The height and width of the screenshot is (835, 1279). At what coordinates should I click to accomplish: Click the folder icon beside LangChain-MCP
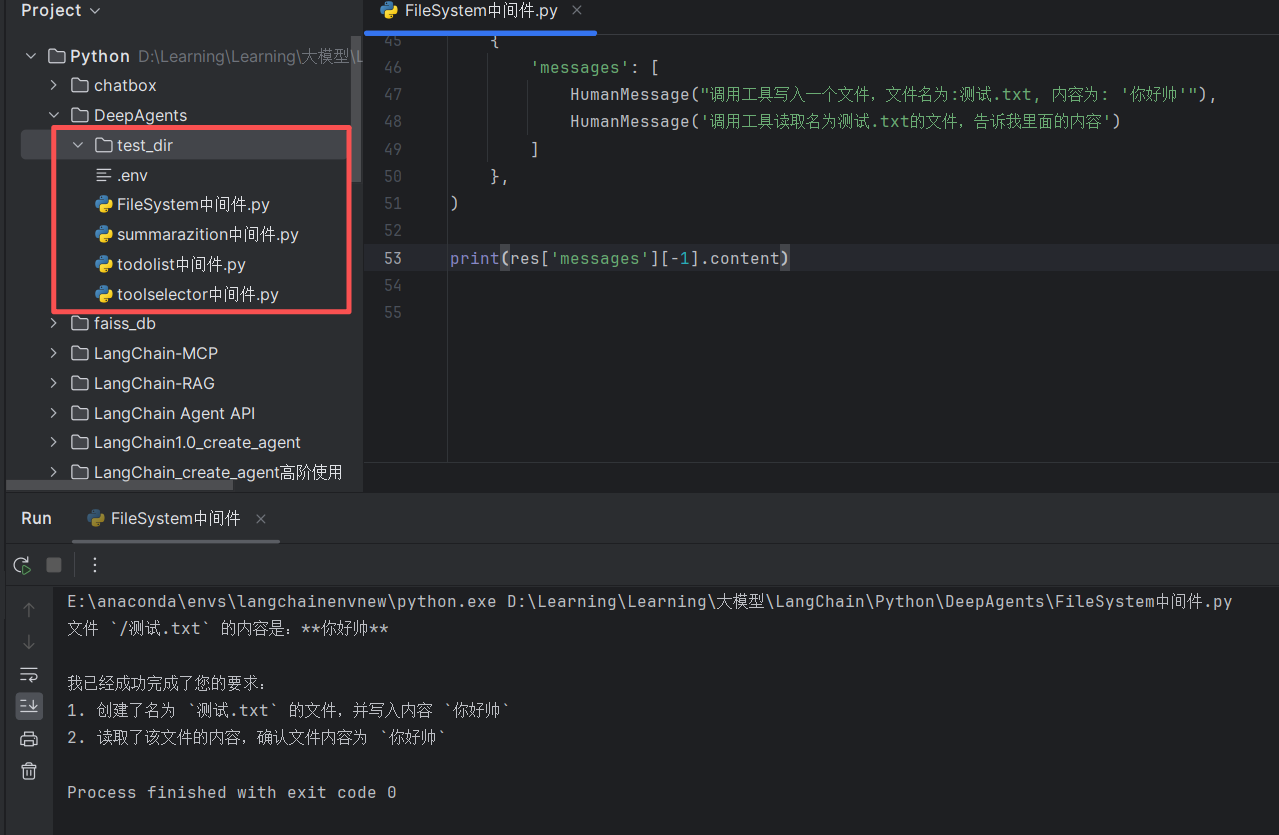80,354
